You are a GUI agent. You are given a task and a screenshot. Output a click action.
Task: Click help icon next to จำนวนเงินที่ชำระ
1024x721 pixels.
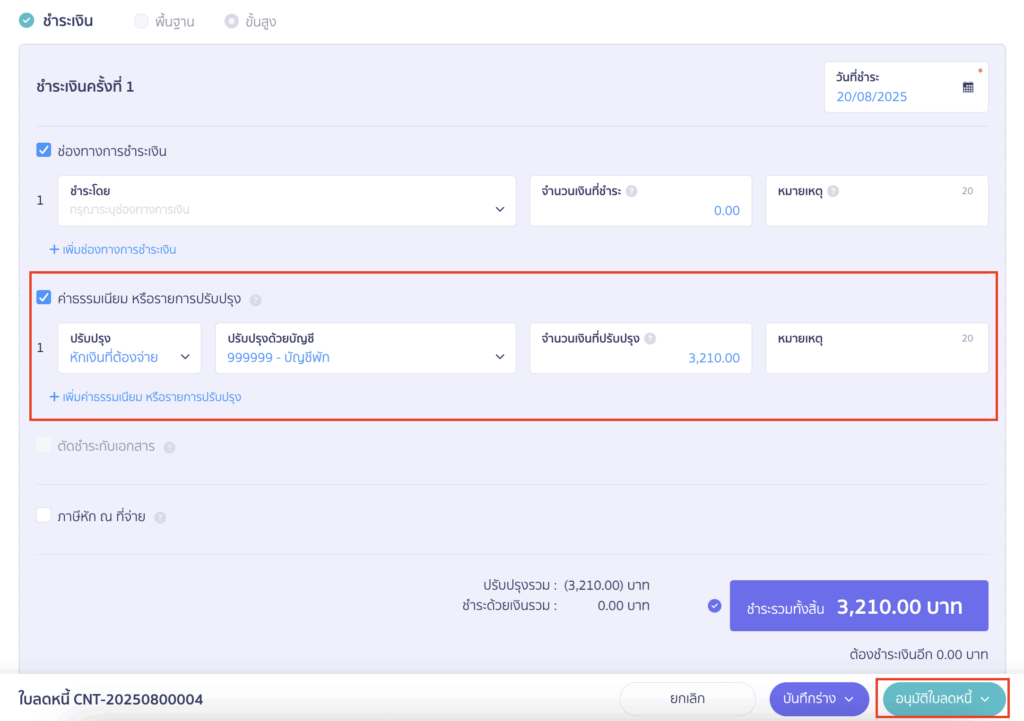(x=631, y=191)
